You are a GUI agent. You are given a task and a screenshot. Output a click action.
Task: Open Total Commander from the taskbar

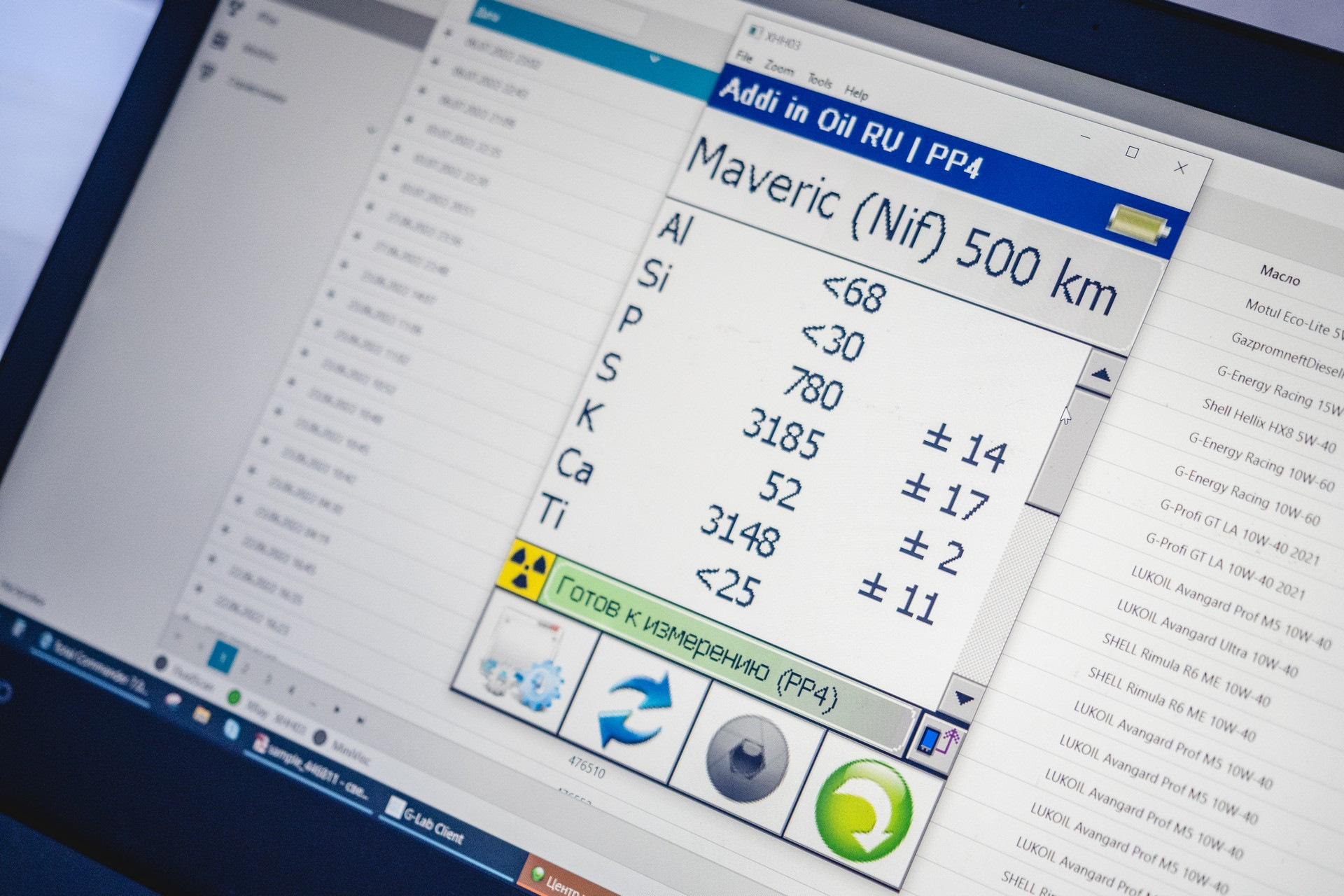click(x=91, y=664)
